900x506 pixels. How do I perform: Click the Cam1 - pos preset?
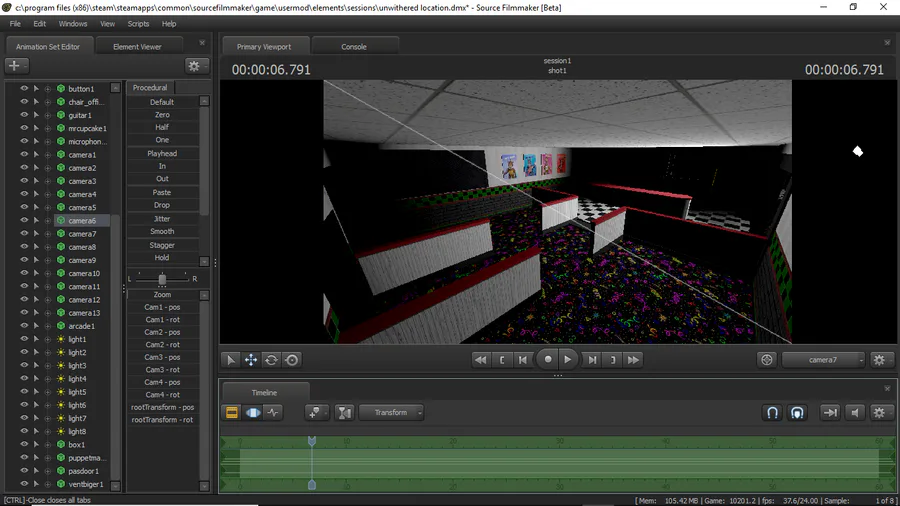tap(162, 307)
